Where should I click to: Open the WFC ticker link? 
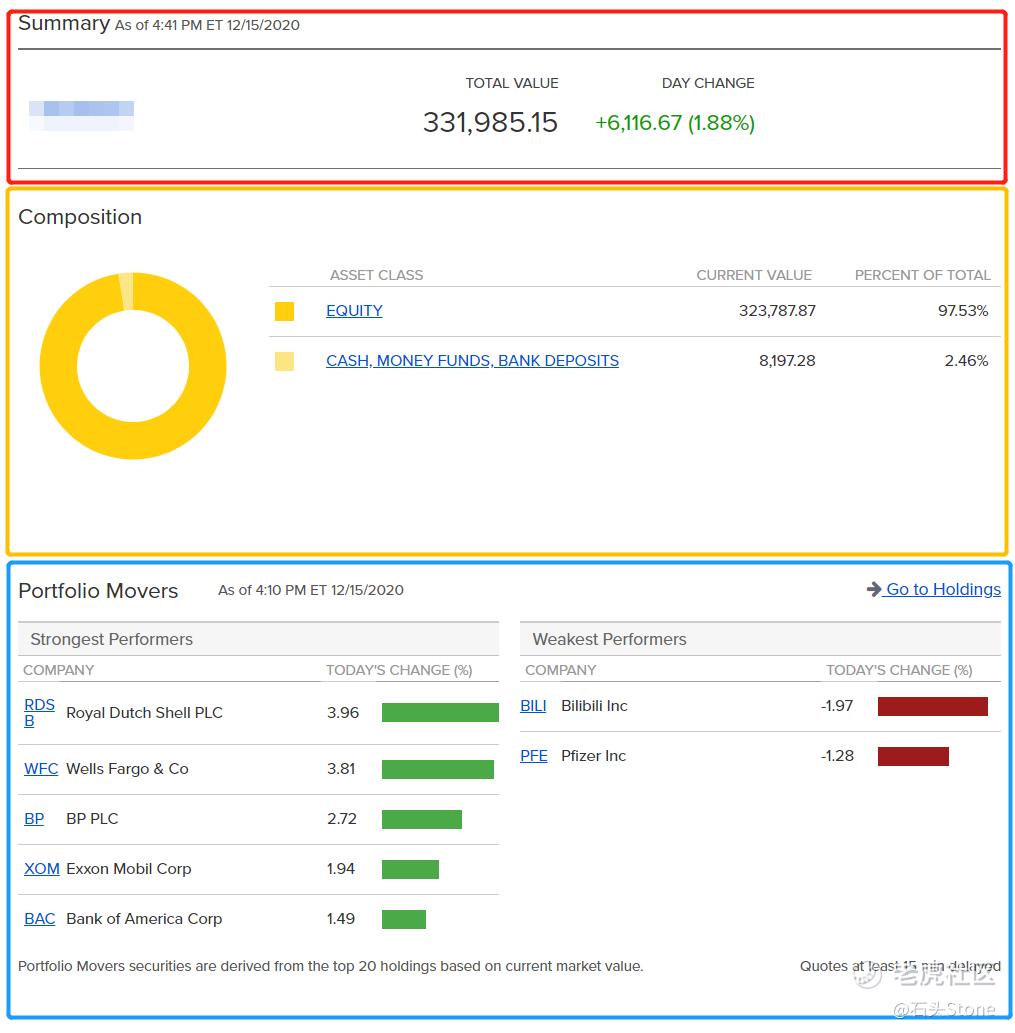pos(41,769)
